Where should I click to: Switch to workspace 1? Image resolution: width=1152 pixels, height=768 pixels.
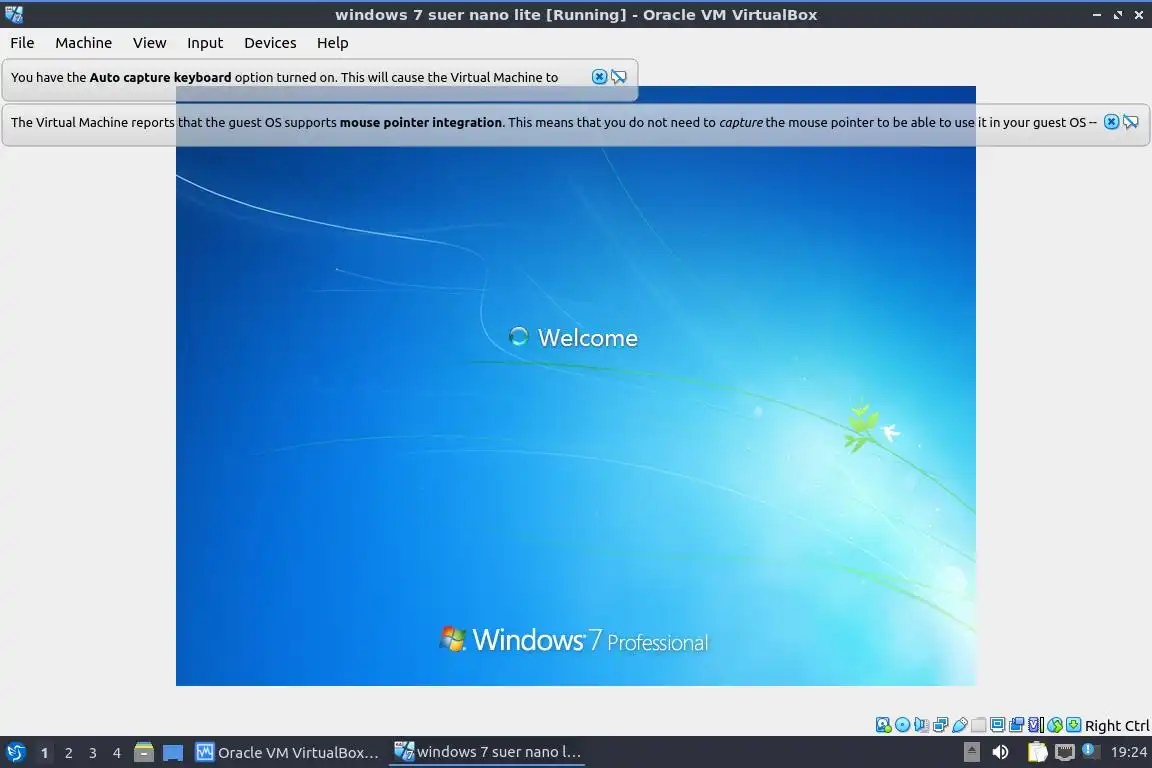click(x=44, y=753)
